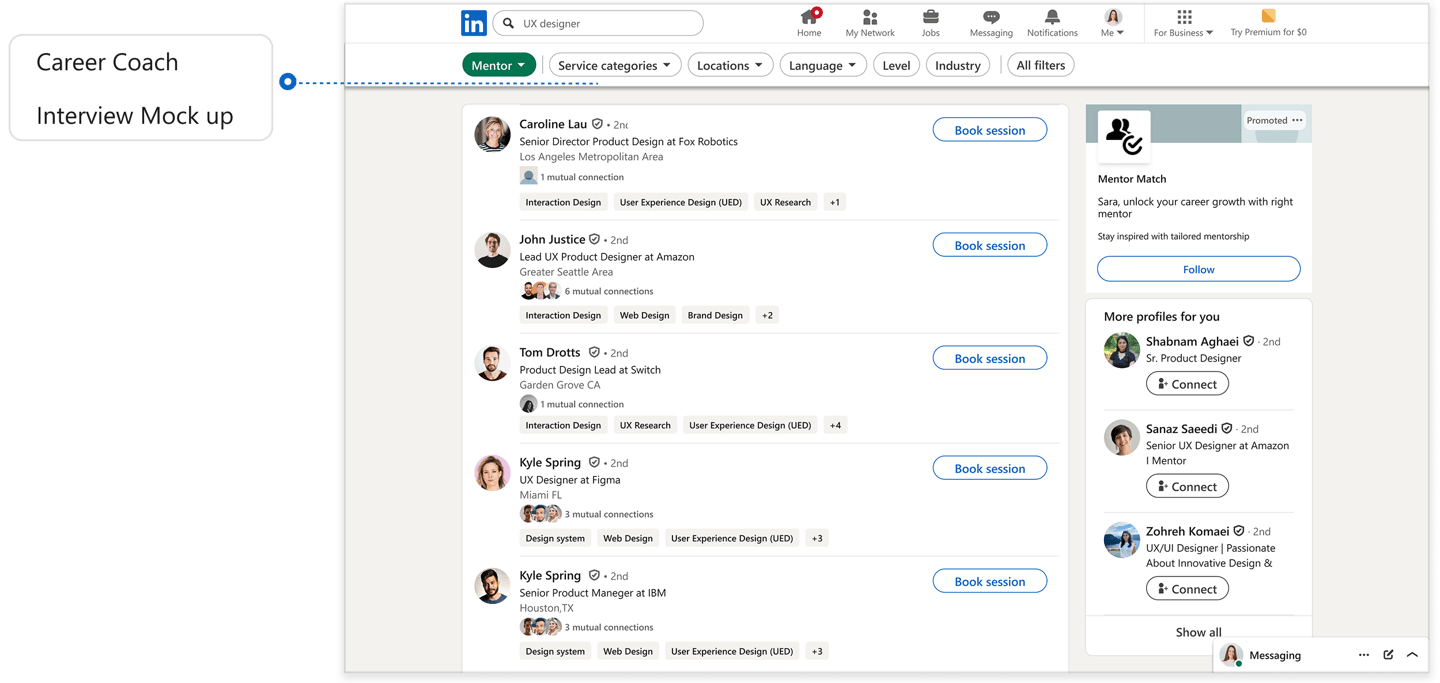Book session with Caroline Lau
Screen dimensions: 1440x683
click(x=989, y=130)
